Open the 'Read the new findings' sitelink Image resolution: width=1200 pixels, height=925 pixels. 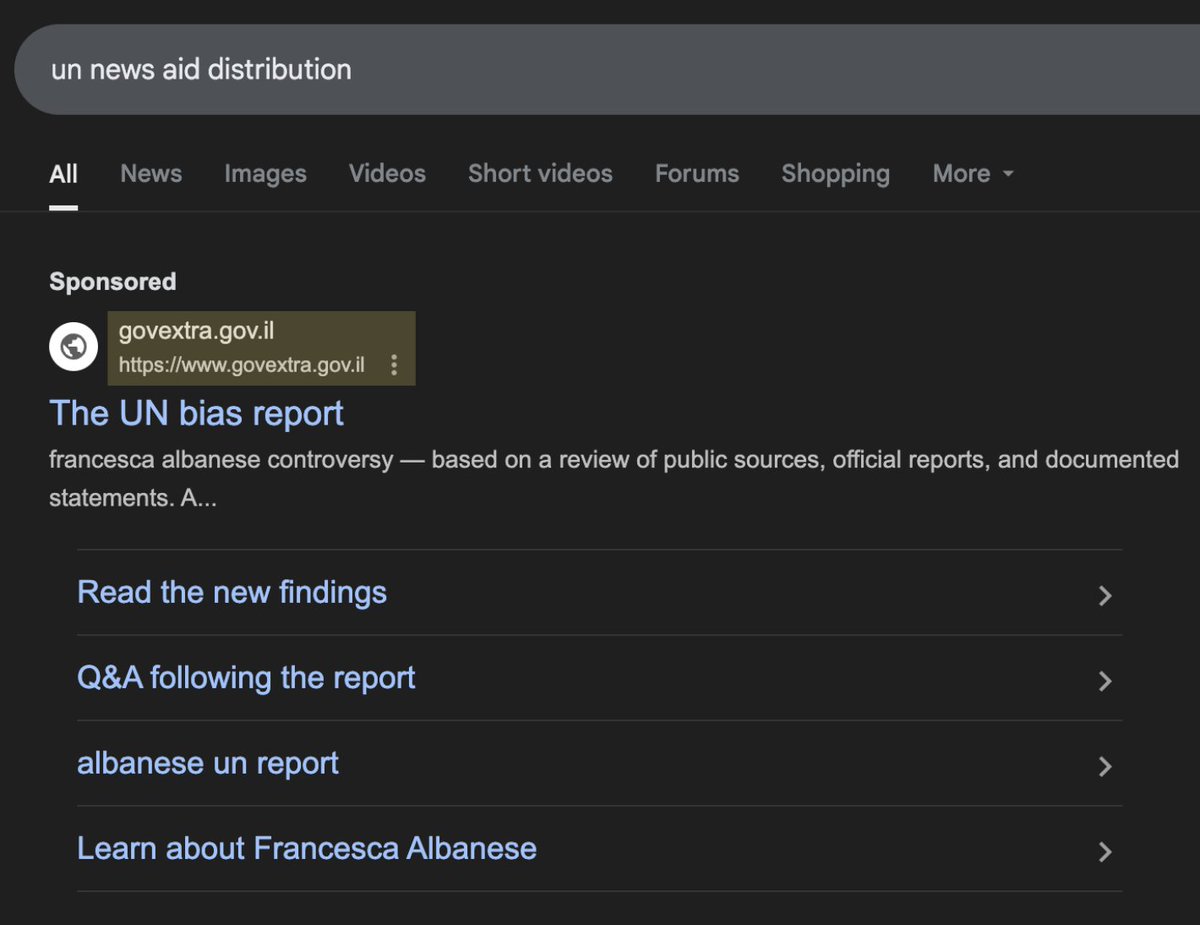tap(232, 592)
